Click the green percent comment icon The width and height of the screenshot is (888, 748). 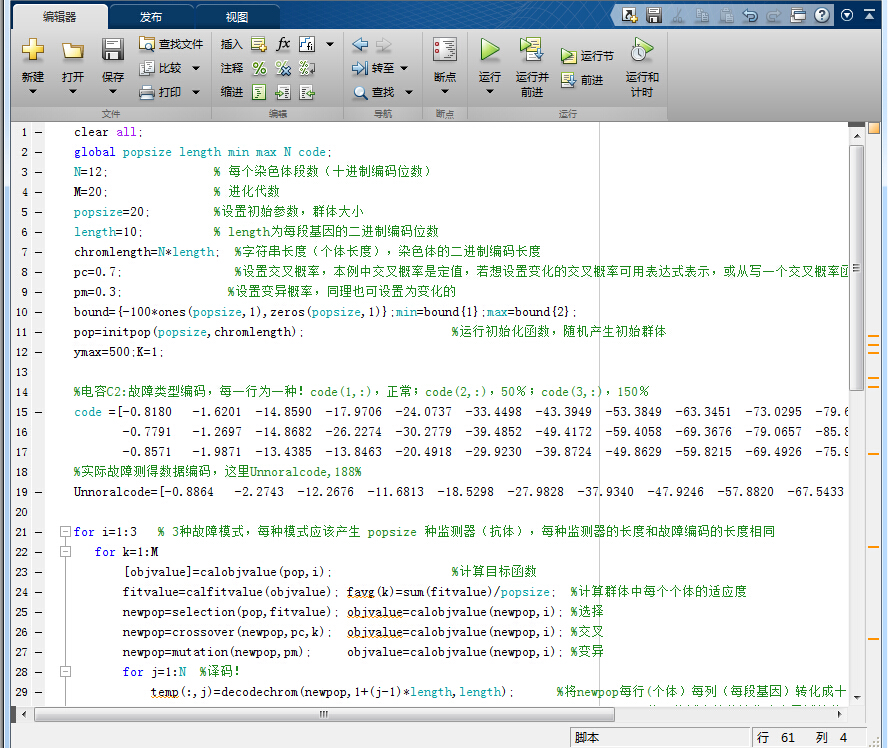coord(259,69)
